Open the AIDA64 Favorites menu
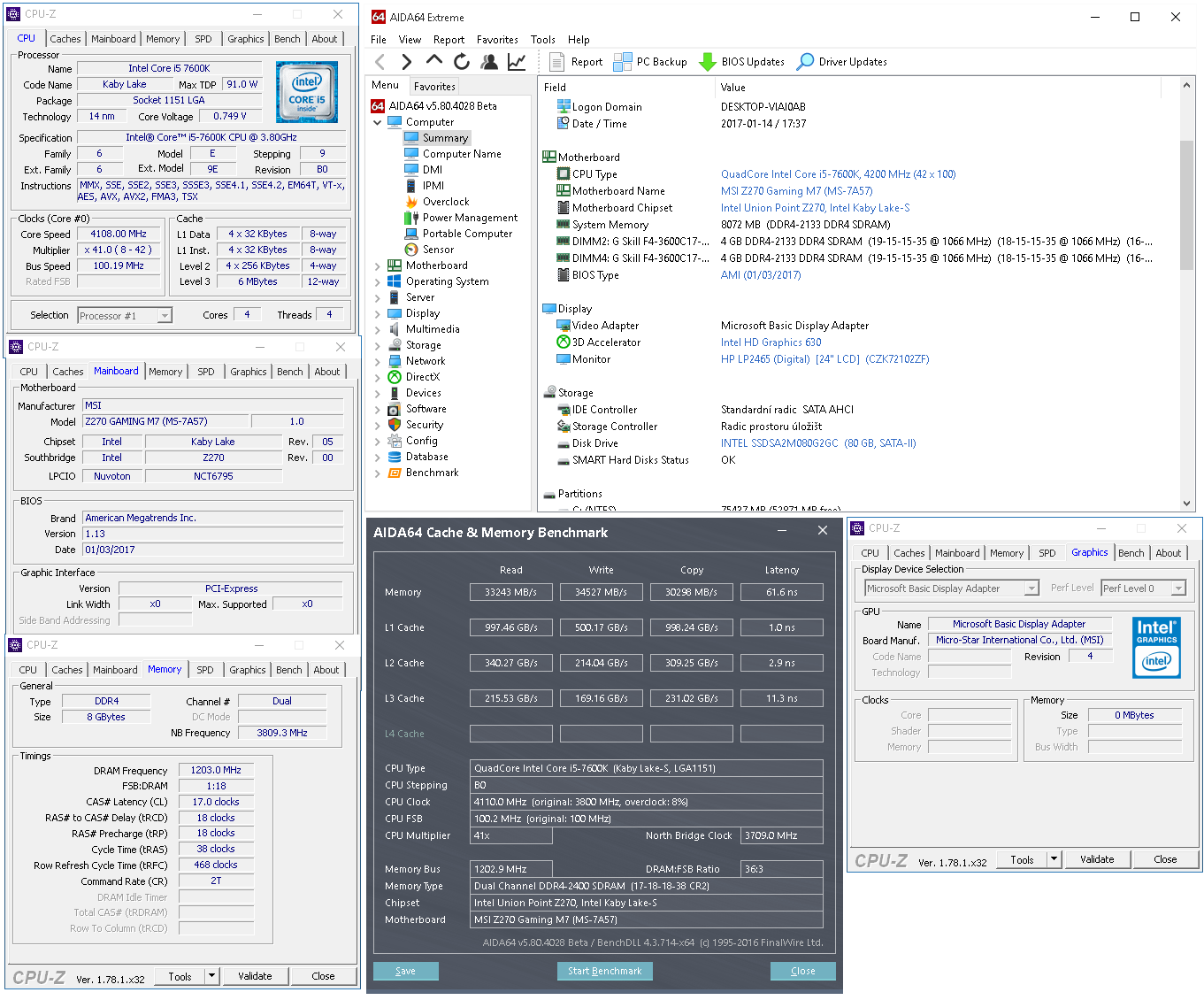This screenshot has width=1204, height=1000. (497, 40)
